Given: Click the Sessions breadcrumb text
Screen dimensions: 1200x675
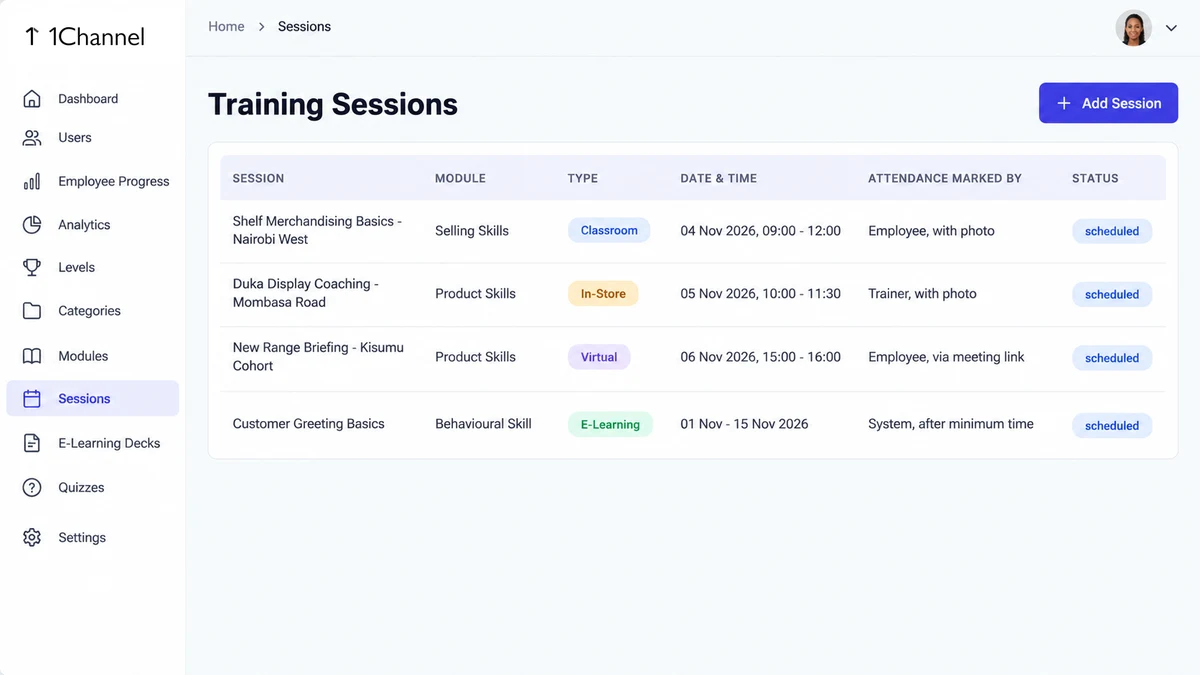Looking at the screenshot, I should coord(304,27).
